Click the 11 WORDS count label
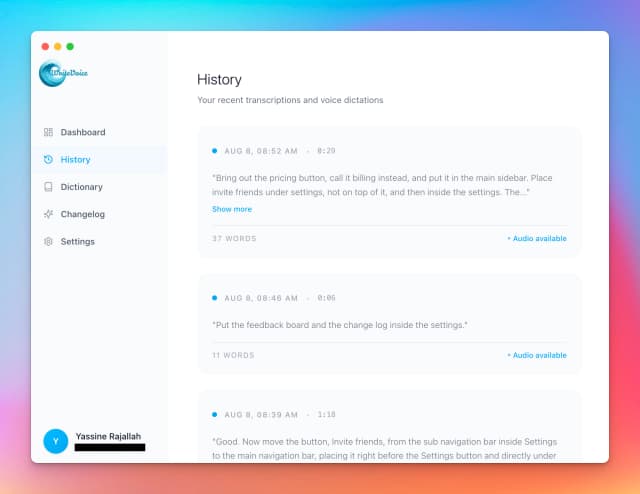640x494 pixels. pos(233,355)
